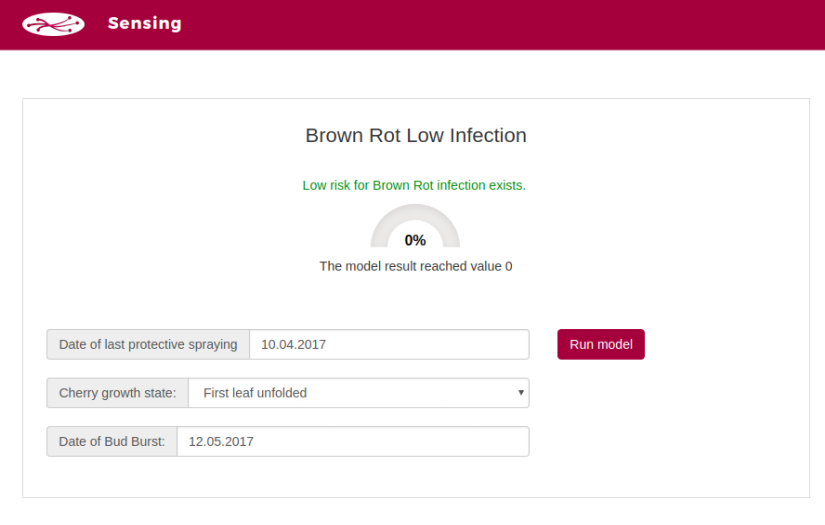Select the "First leaf unfolded" option text

coord(255,393)
